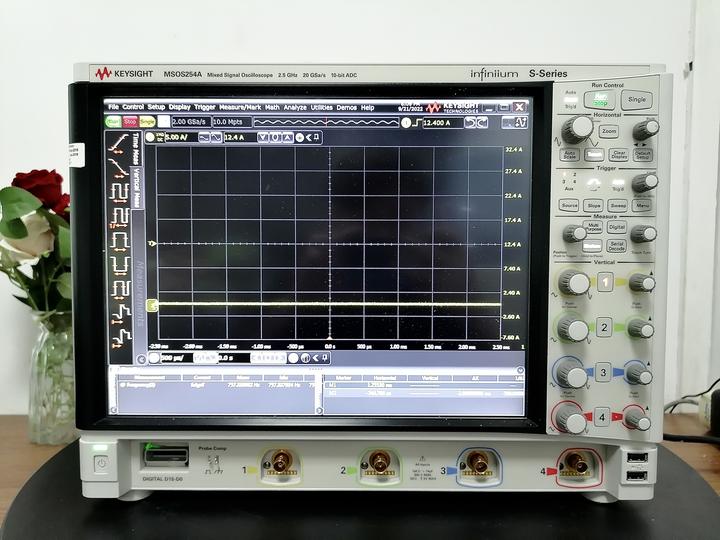Open the Measure/Mark menu
The height and width of the screenshot is (540, 720).
[x=240, y=107]
